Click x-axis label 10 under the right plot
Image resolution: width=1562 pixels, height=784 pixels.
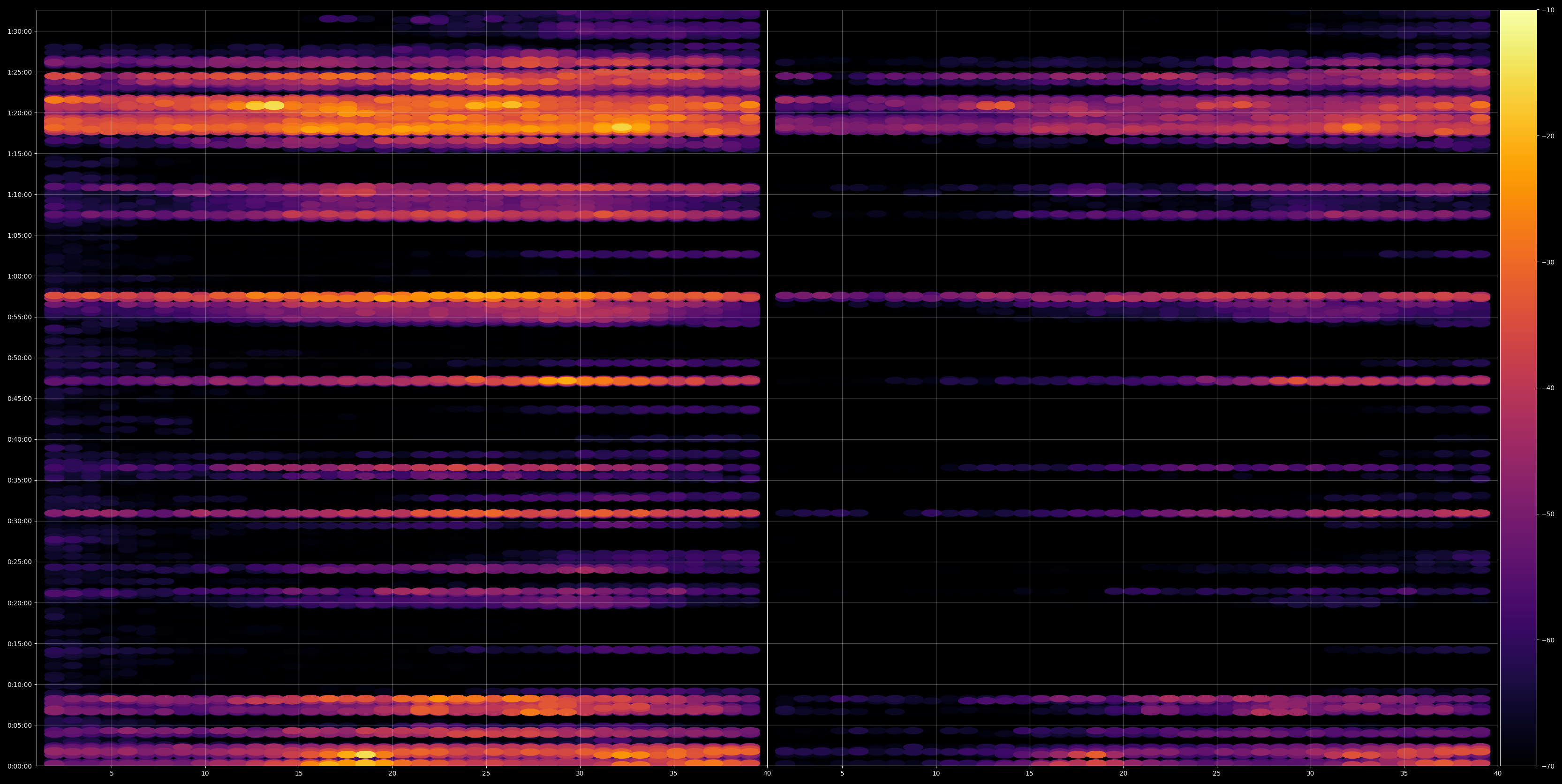[936, 774]
